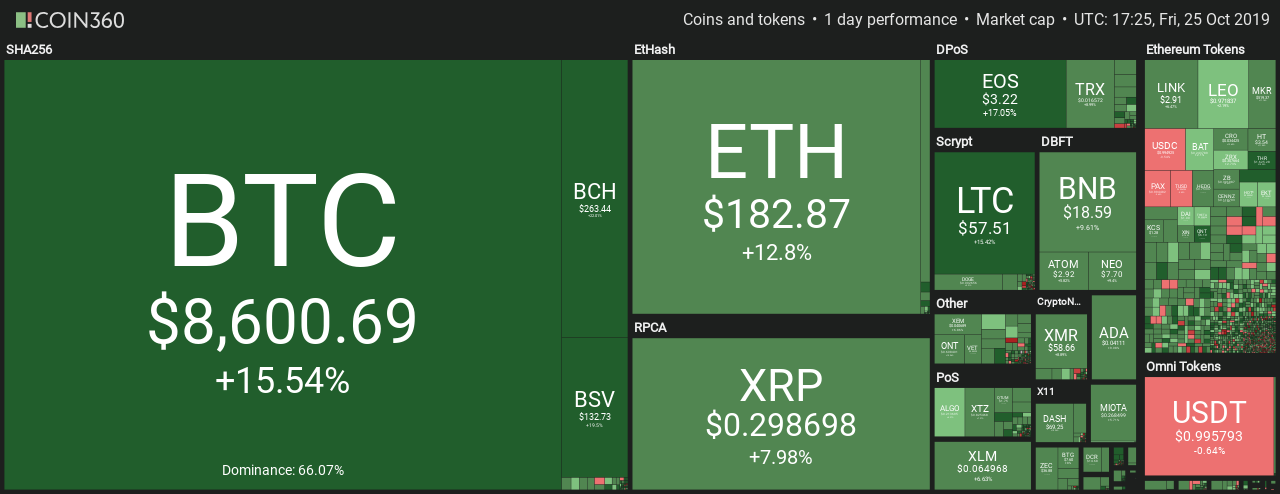Select the LTC tile
Screen dimensions: 1280x494
point(985,213)
